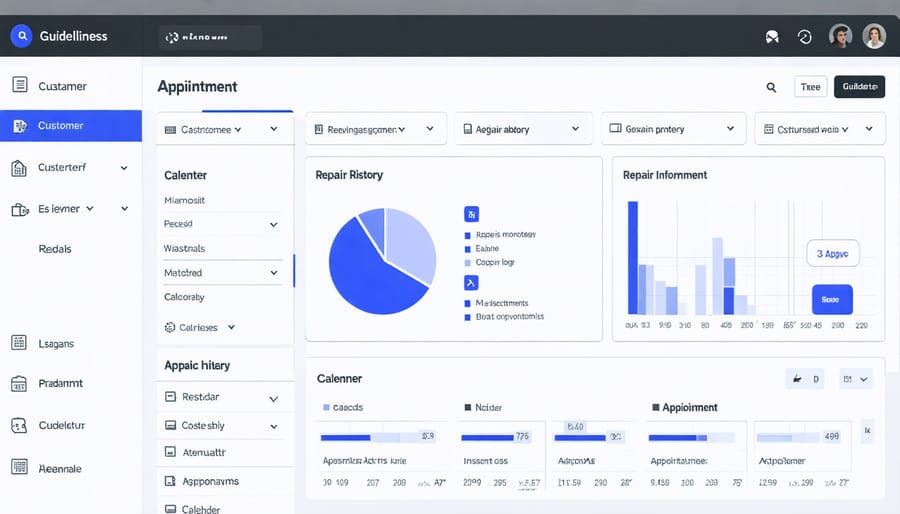Image resolution: width=900 pixels, height=514 pixels.
Task: Click the 3 Apgvo button on chart
Action: (832, 254)
